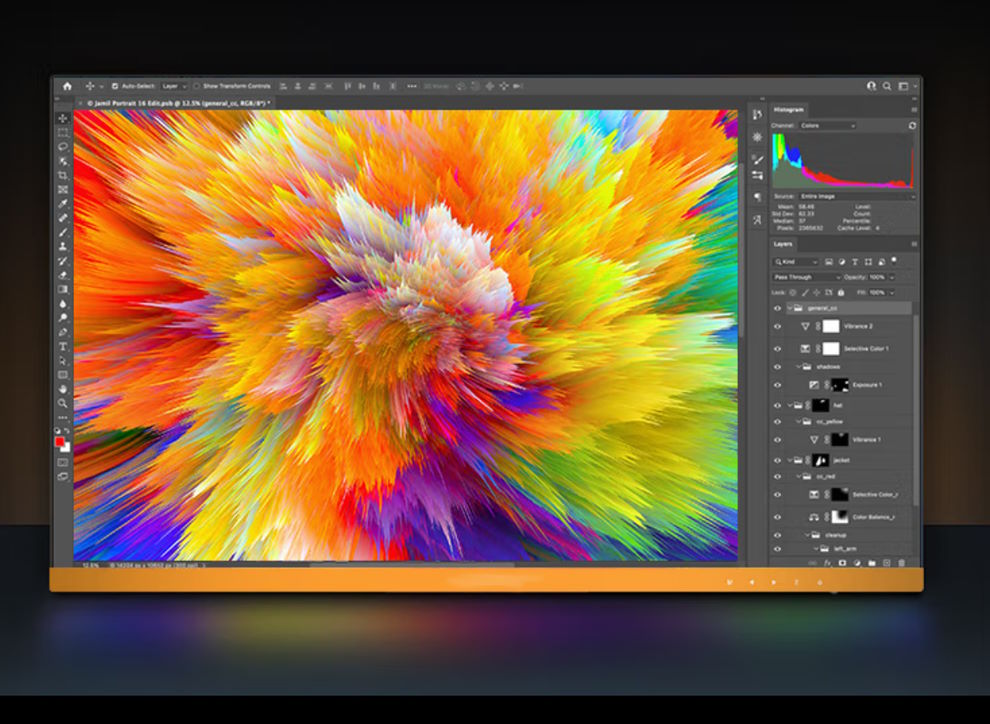Image resolution: width=990 pixels, height=724 pixels.
Task: Select the Horizontal Type tool
Action: tap(63, 346)
